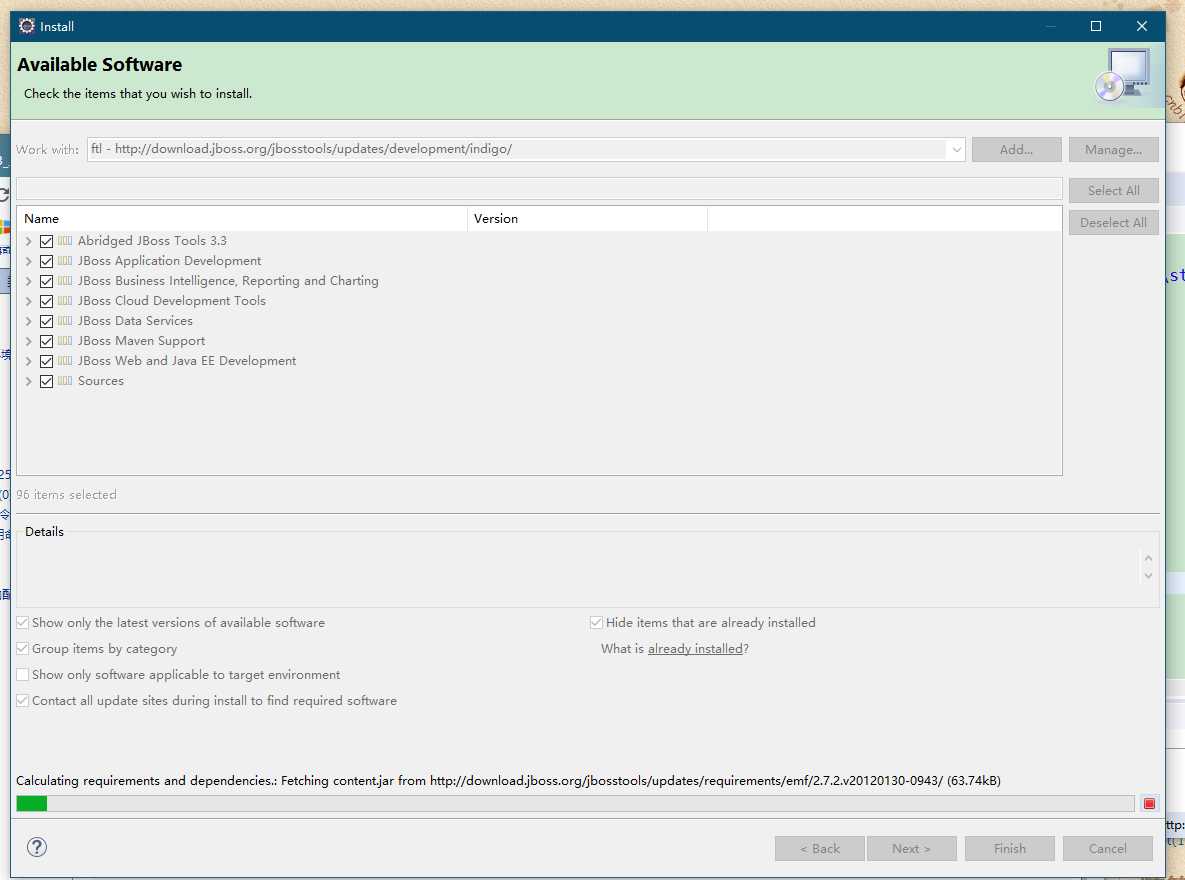The image size is (1185, 880).
Task: Toggle Hide items that are already installed
Action: (596, 622)
